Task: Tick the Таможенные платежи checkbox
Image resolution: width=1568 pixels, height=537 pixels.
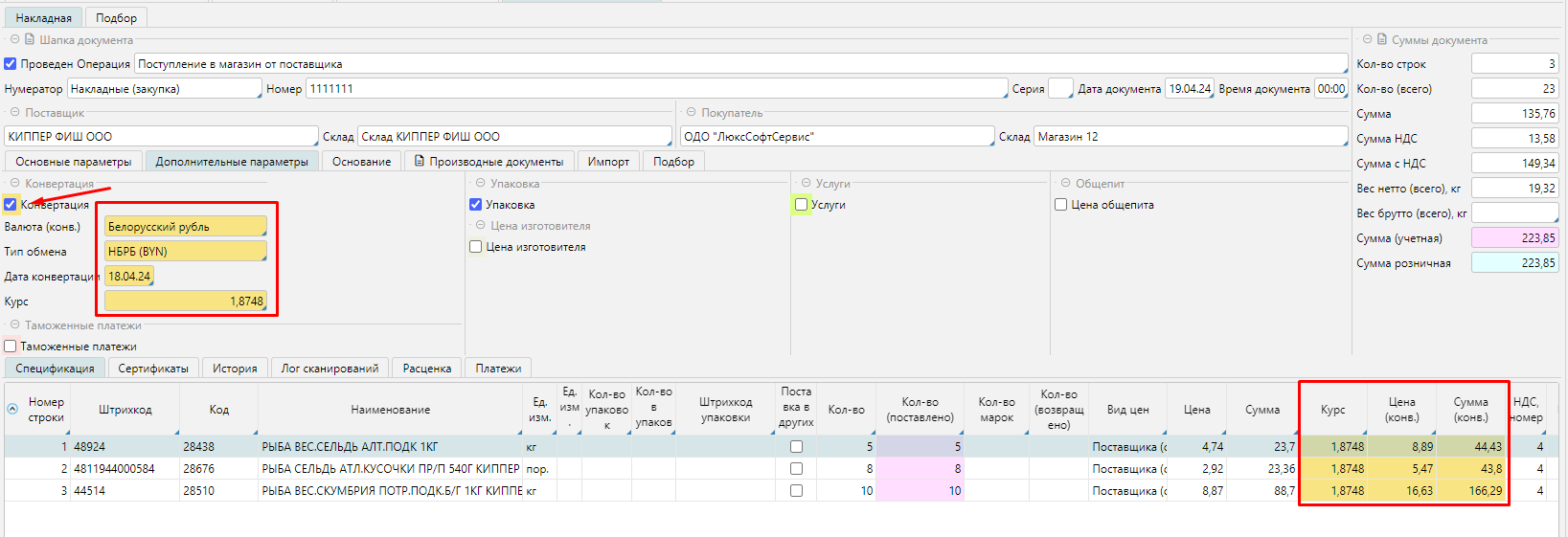Action: point(11,347)
